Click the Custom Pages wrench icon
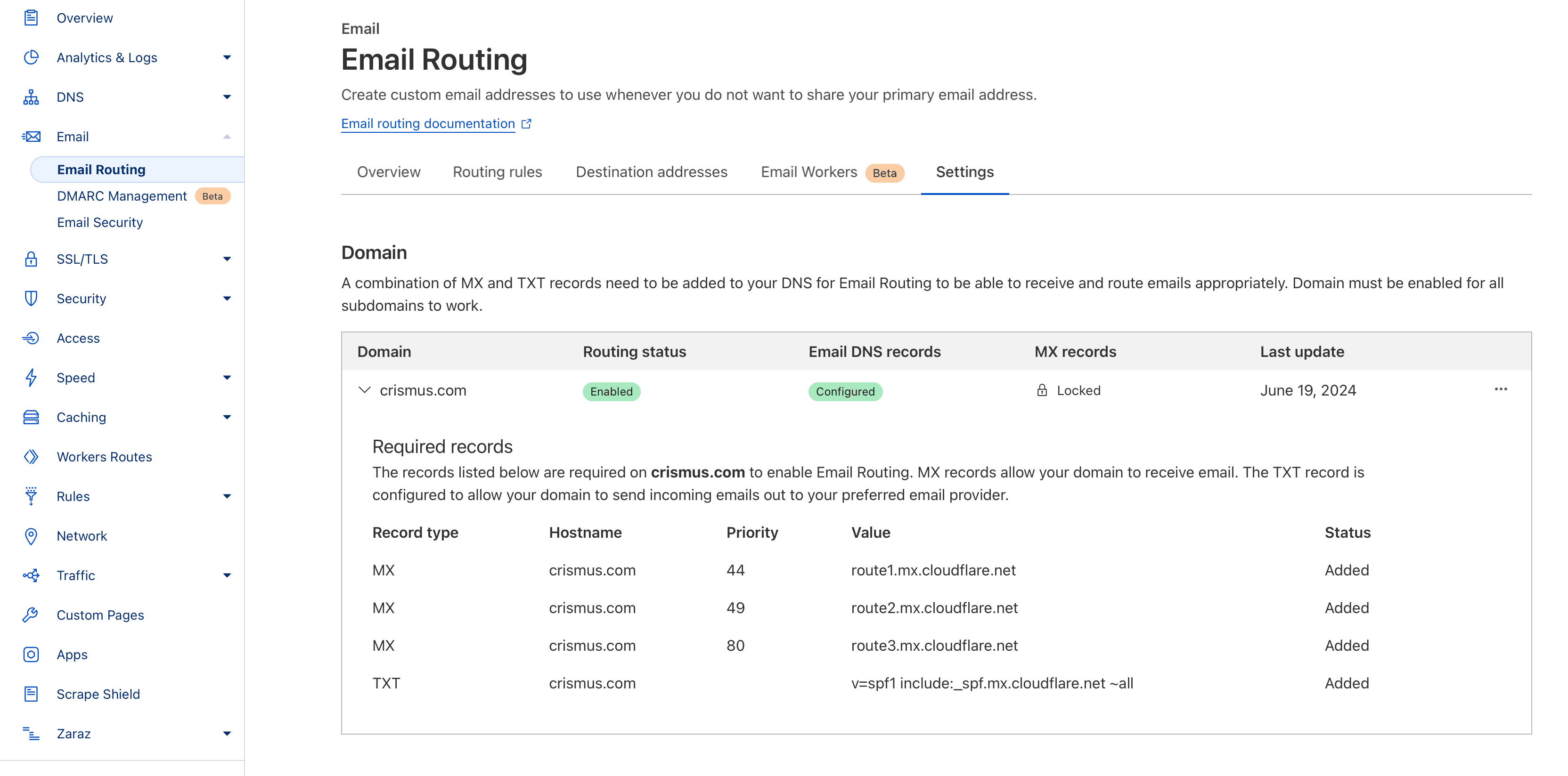The image size is (1568, 776). 31,615
